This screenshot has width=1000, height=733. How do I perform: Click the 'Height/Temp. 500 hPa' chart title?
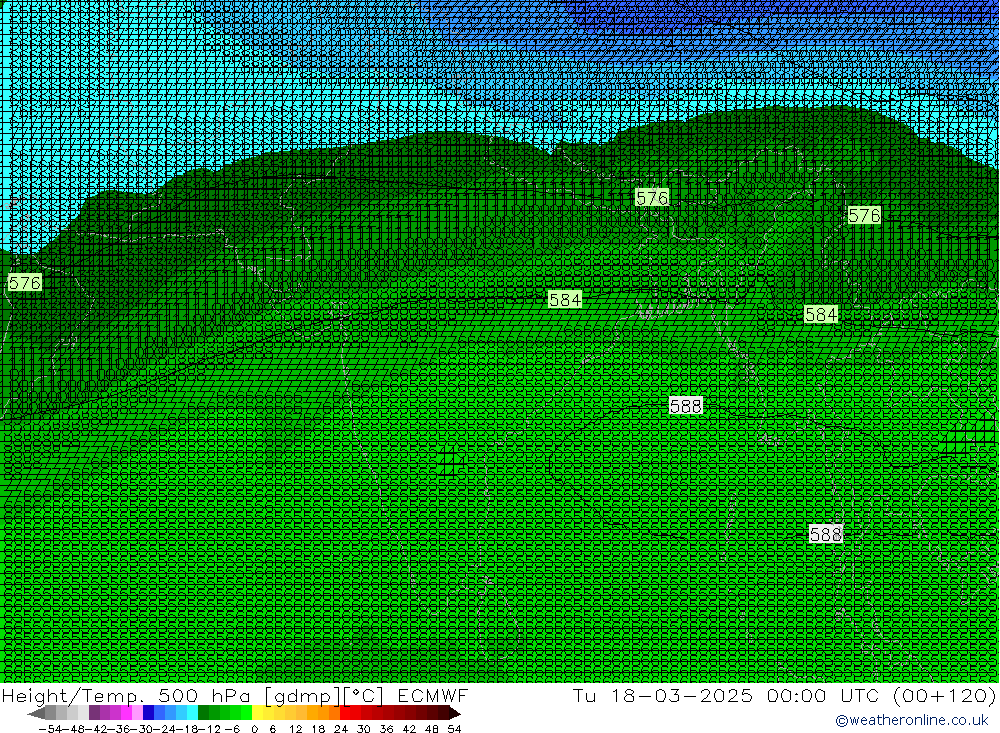coord(126,695)
